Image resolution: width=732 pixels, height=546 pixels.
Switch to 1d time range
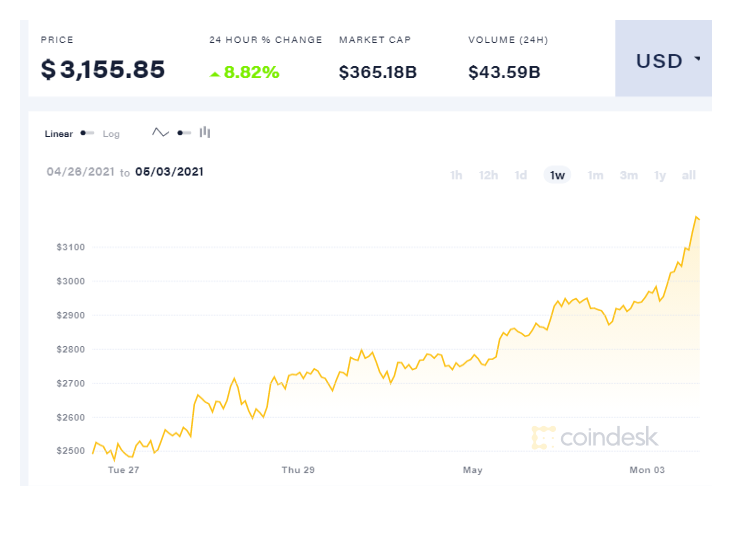[x=521, y=175]
